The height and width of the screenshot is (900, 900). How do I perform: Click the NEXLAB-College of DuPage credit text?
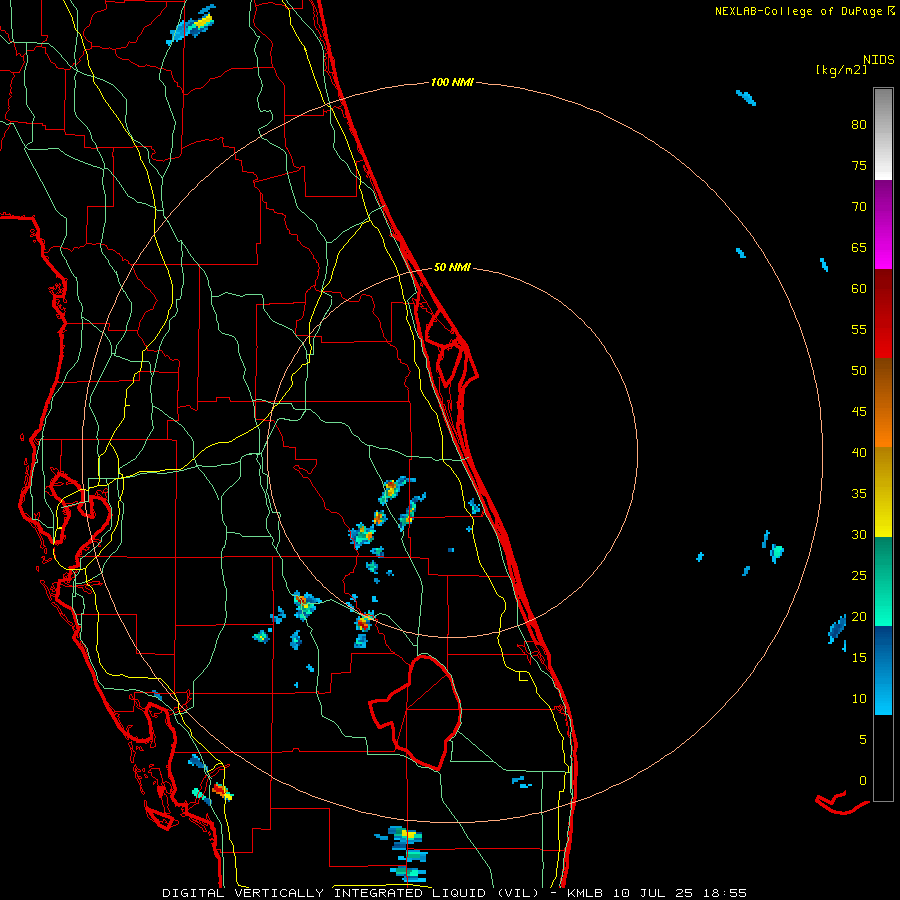[799, 11]
